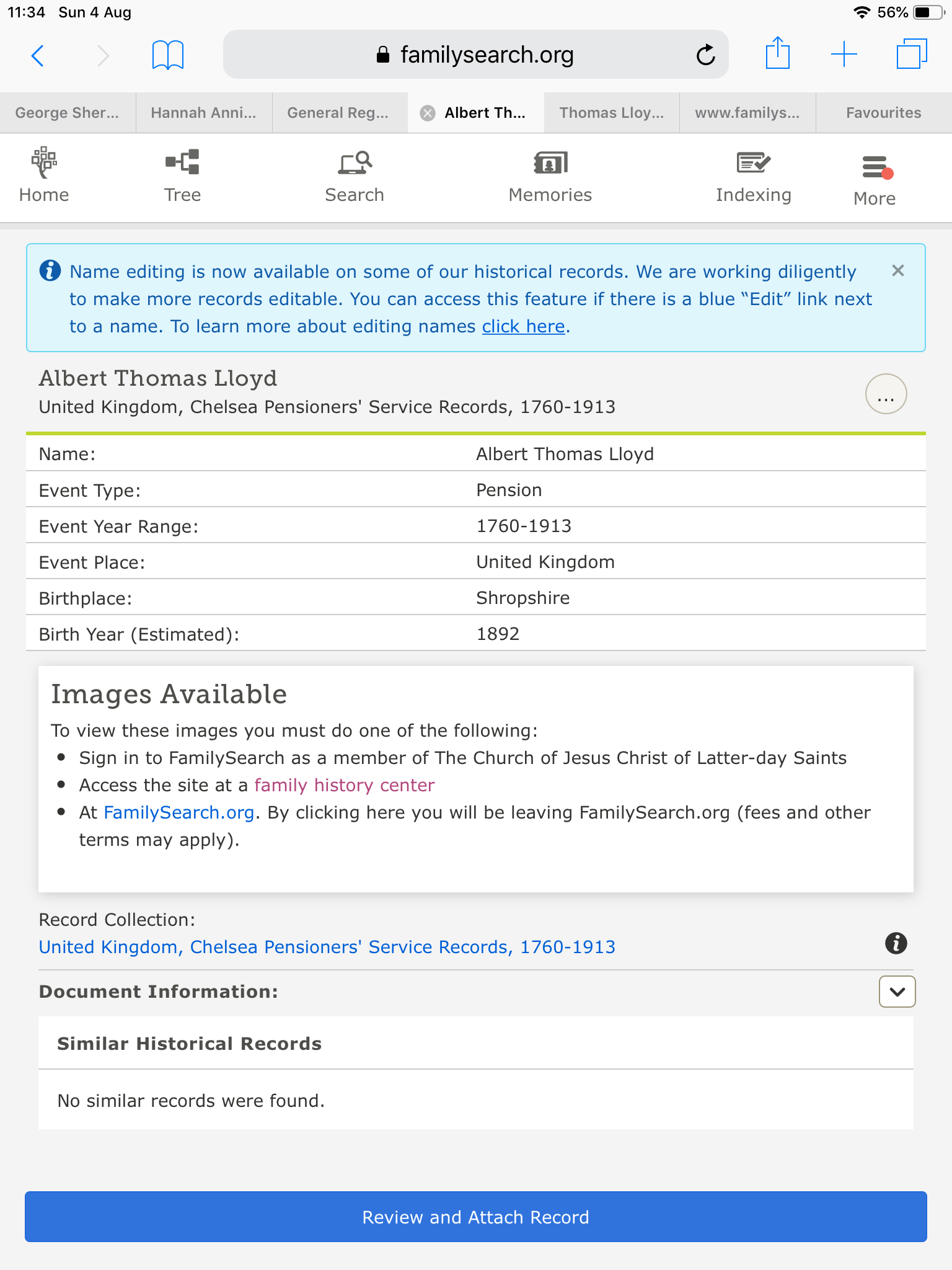The image size is (952, 1270).
Task: Add a new Safari tab
Action: click(x=844, y=55)
